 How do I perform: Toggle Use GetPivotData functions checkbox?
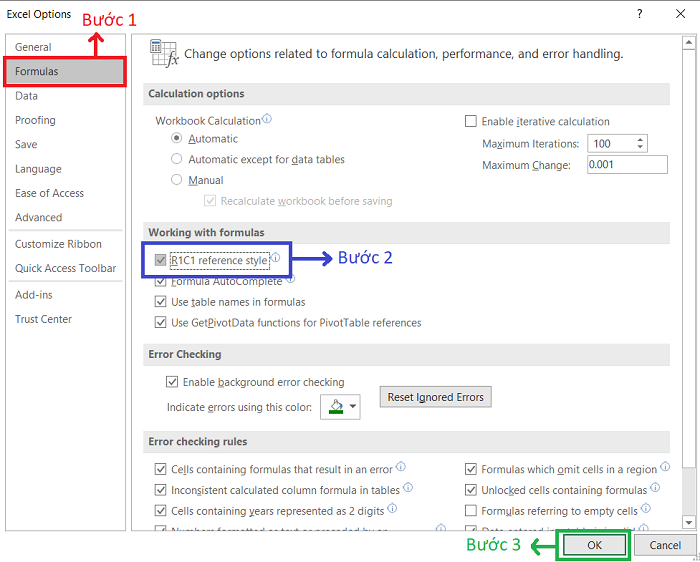[160, 322]
